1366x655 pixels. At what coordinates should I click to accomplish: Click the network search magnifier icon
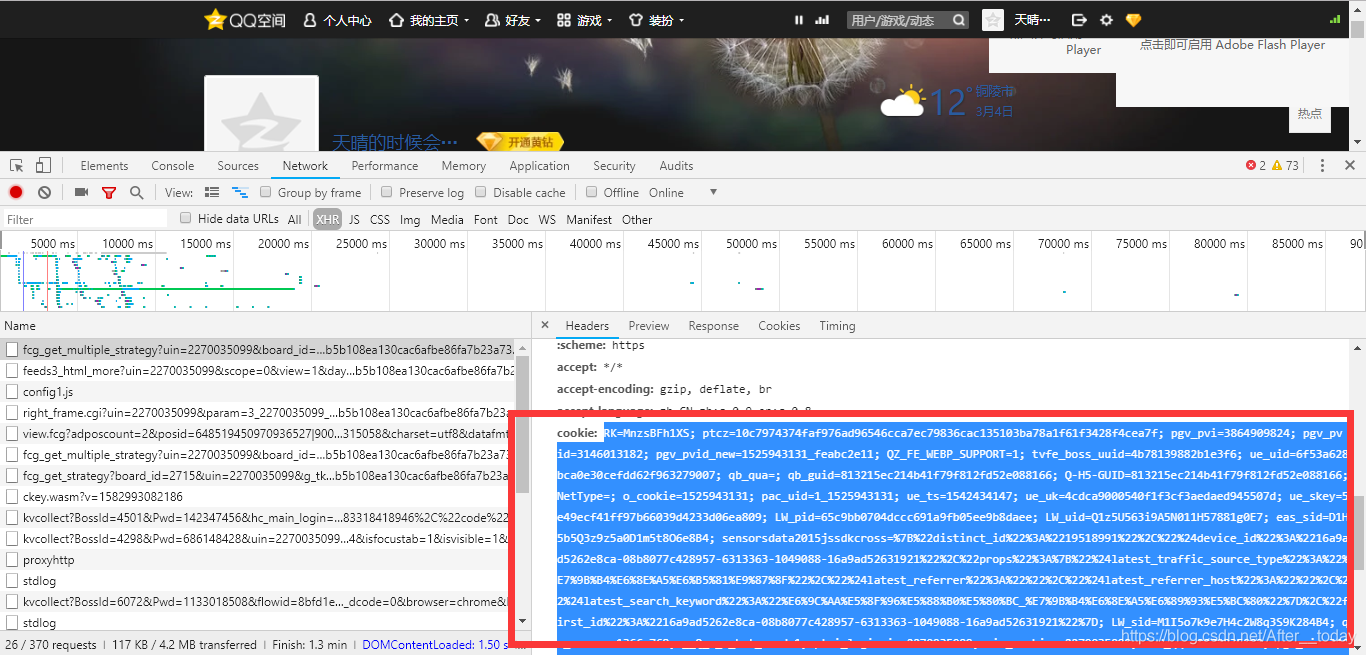136,192
